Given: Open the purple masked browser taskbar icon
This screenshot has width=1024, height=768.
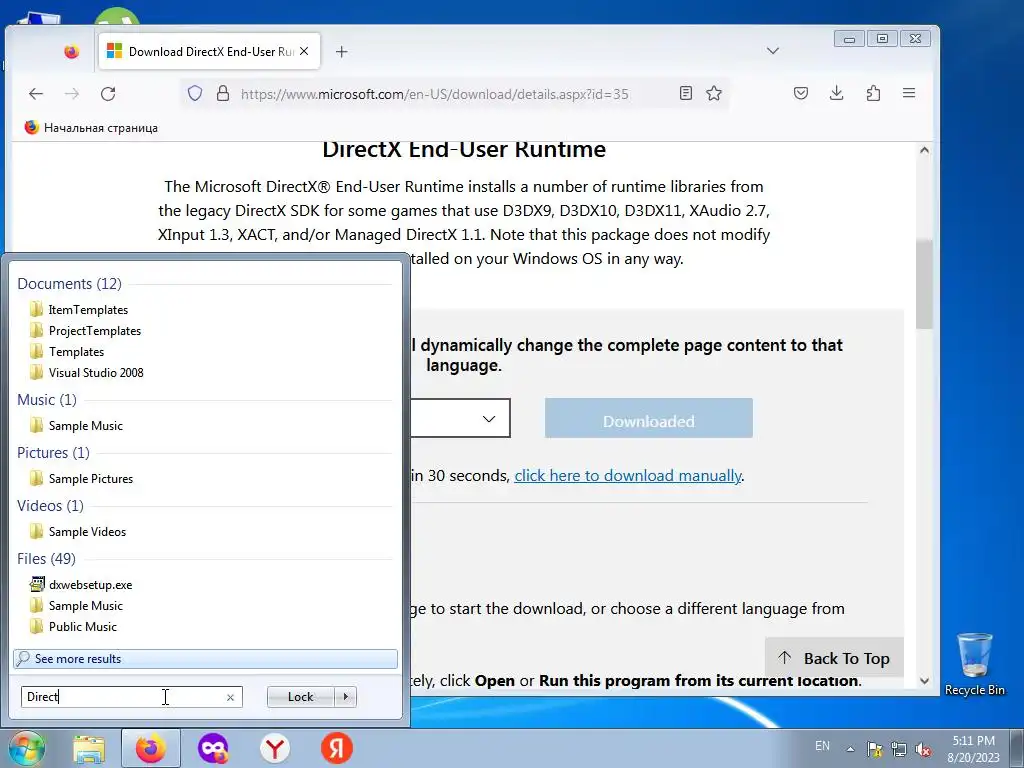Looking at the screenshot, I should [213, 748].
